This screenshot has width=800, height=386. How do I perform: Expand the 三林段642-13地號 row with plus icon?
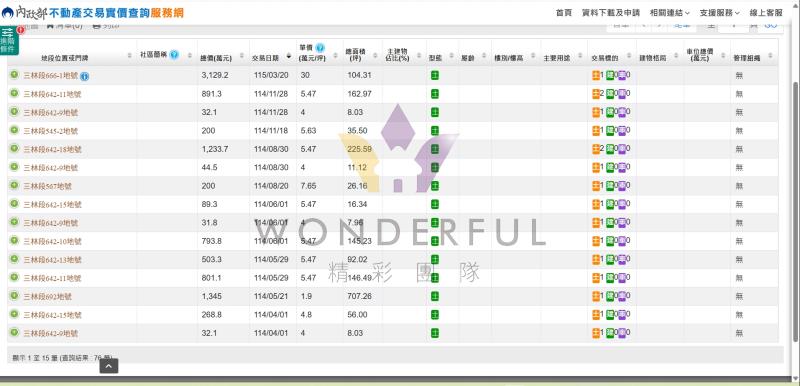(14, 259)
